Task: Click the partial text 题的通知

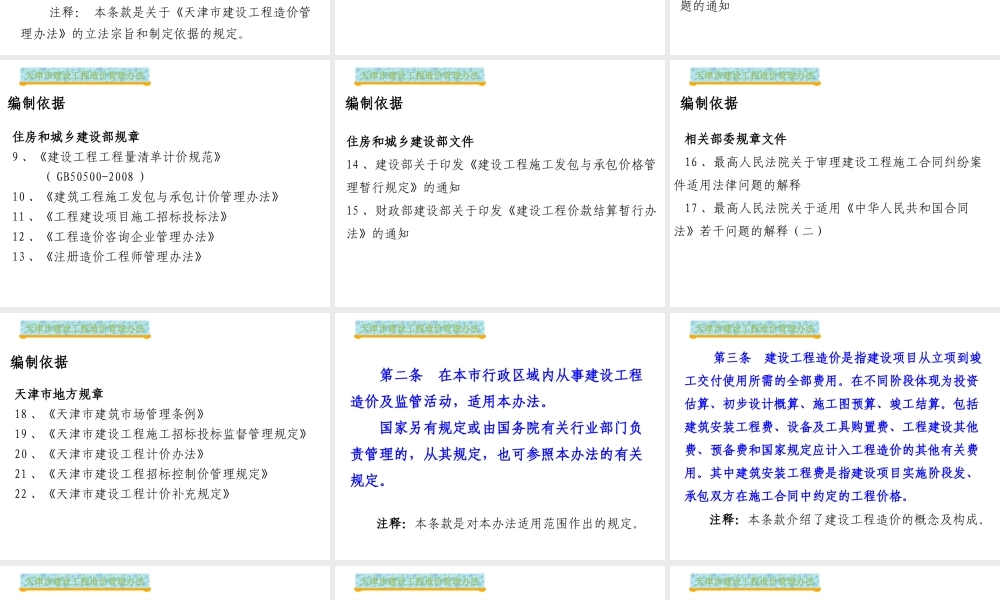Action: [705, 6]
